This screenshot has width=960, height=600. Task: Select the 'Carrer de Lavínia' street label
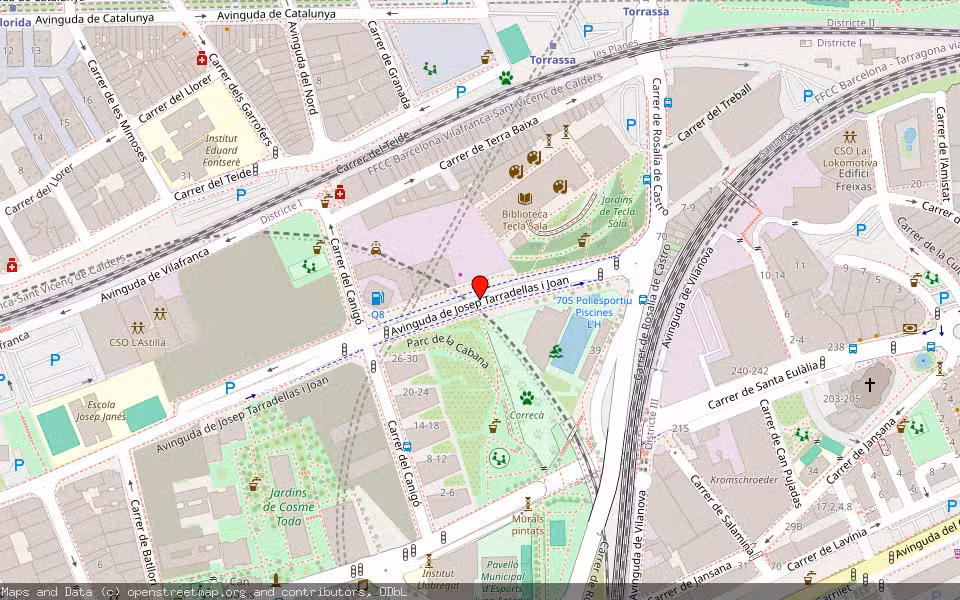tap(827, 549)
